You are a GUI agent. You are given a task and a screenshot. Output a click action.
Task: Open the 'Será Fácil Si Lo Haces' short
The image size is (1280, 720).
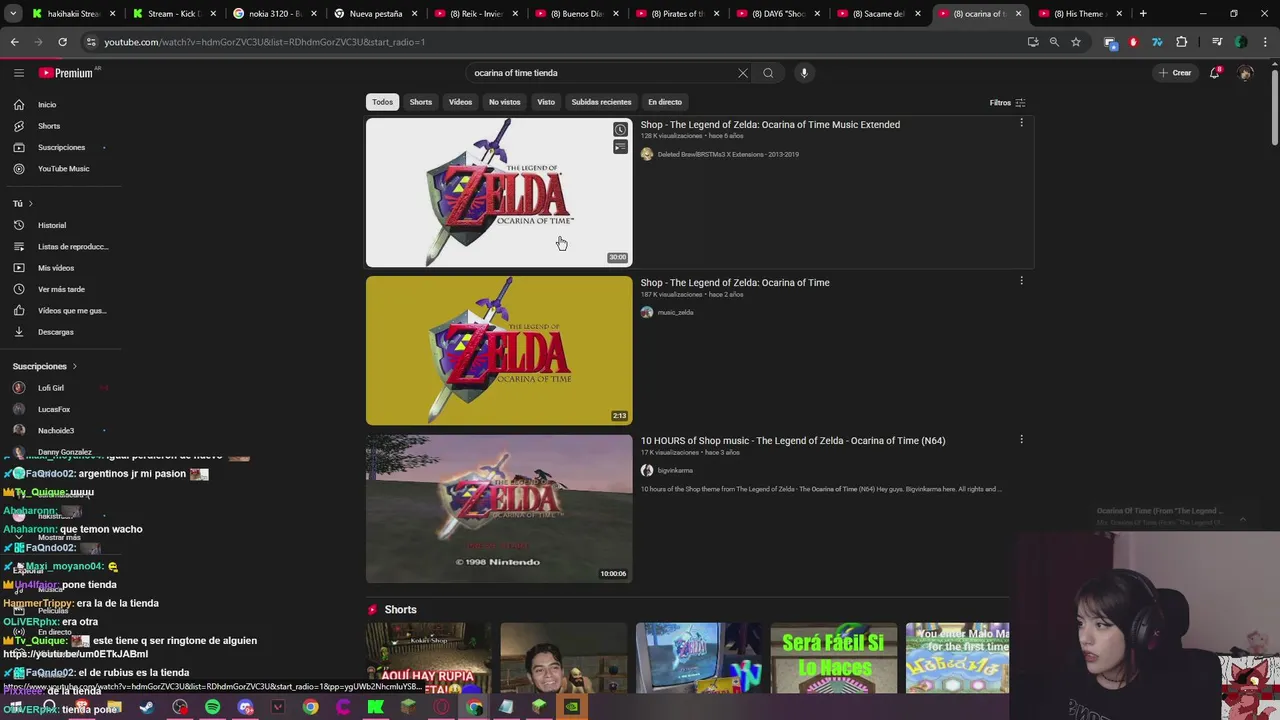[x=834, y=658]
